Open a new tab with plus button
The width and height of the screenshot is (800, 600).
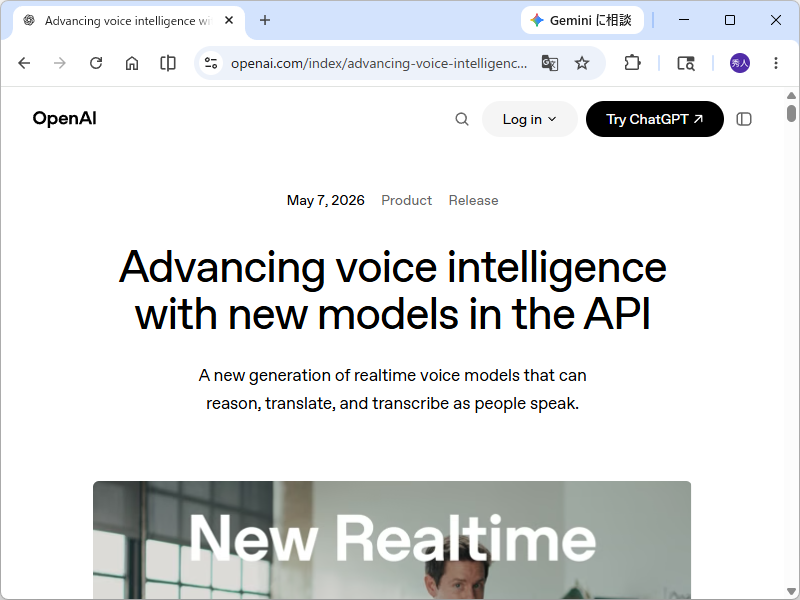pos(265,20)
